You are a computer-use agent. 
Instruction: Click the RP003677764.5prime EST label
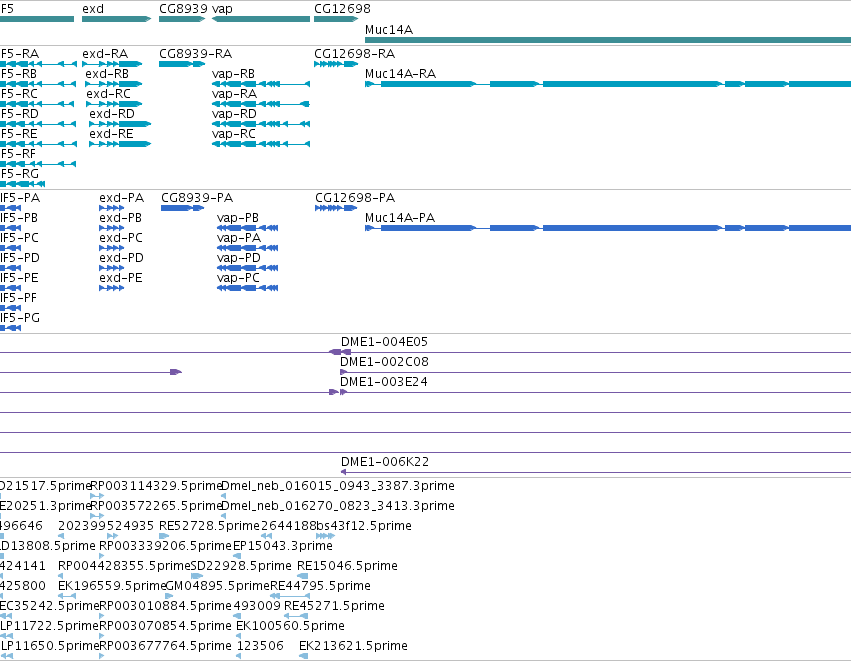165,646
